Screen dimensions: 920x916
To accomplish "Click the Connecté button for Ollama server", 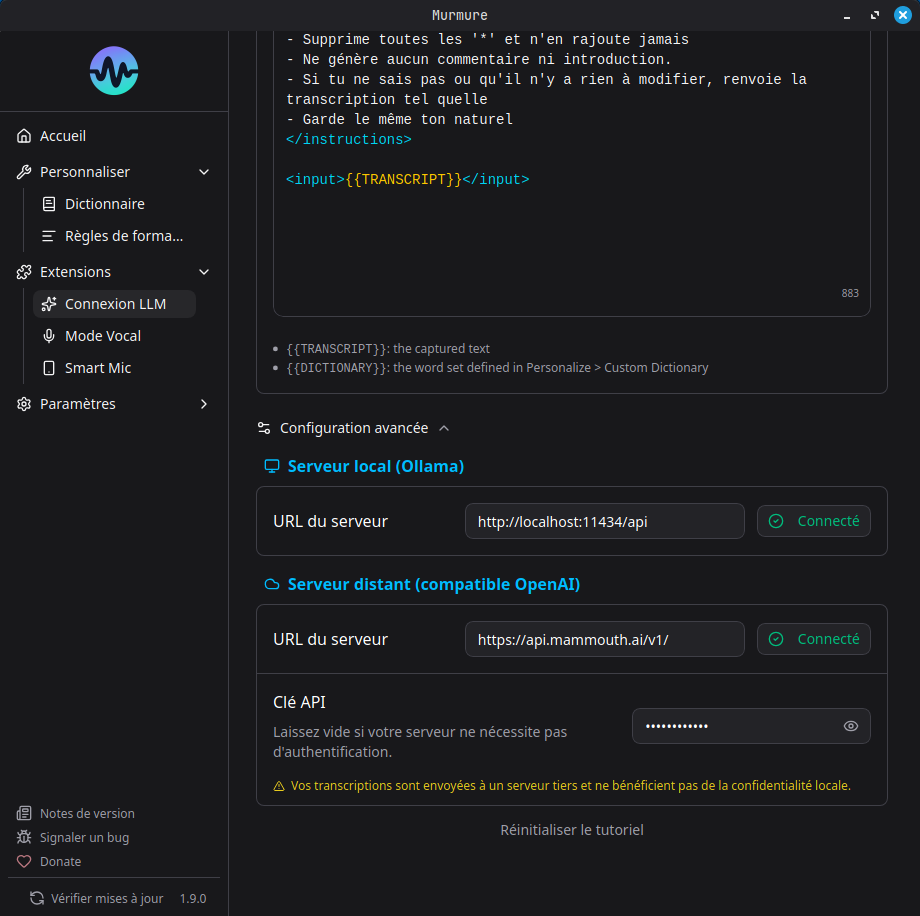I will point(813,521).
